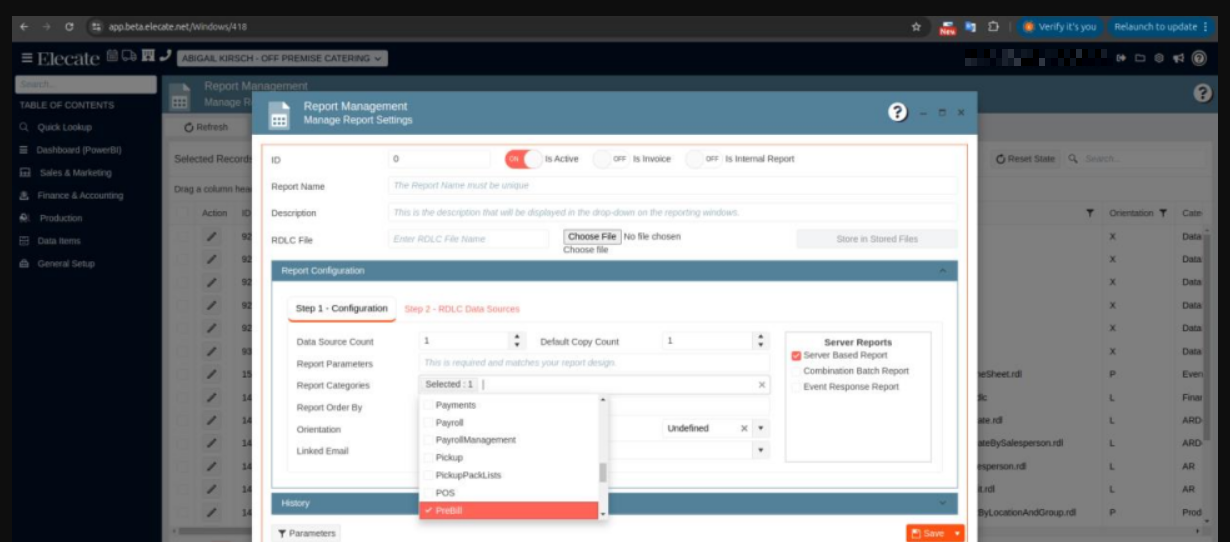Click the megaphone announcements icon in top bar

point(1178,58)
